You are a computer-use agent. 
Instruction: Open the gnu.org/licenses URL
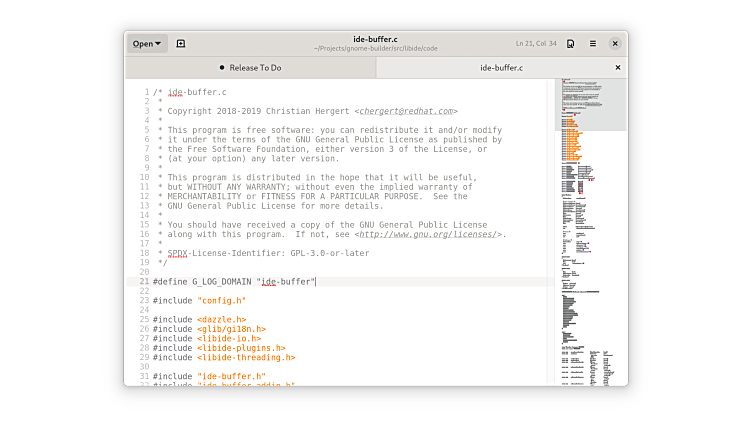(x=428, y=234)
